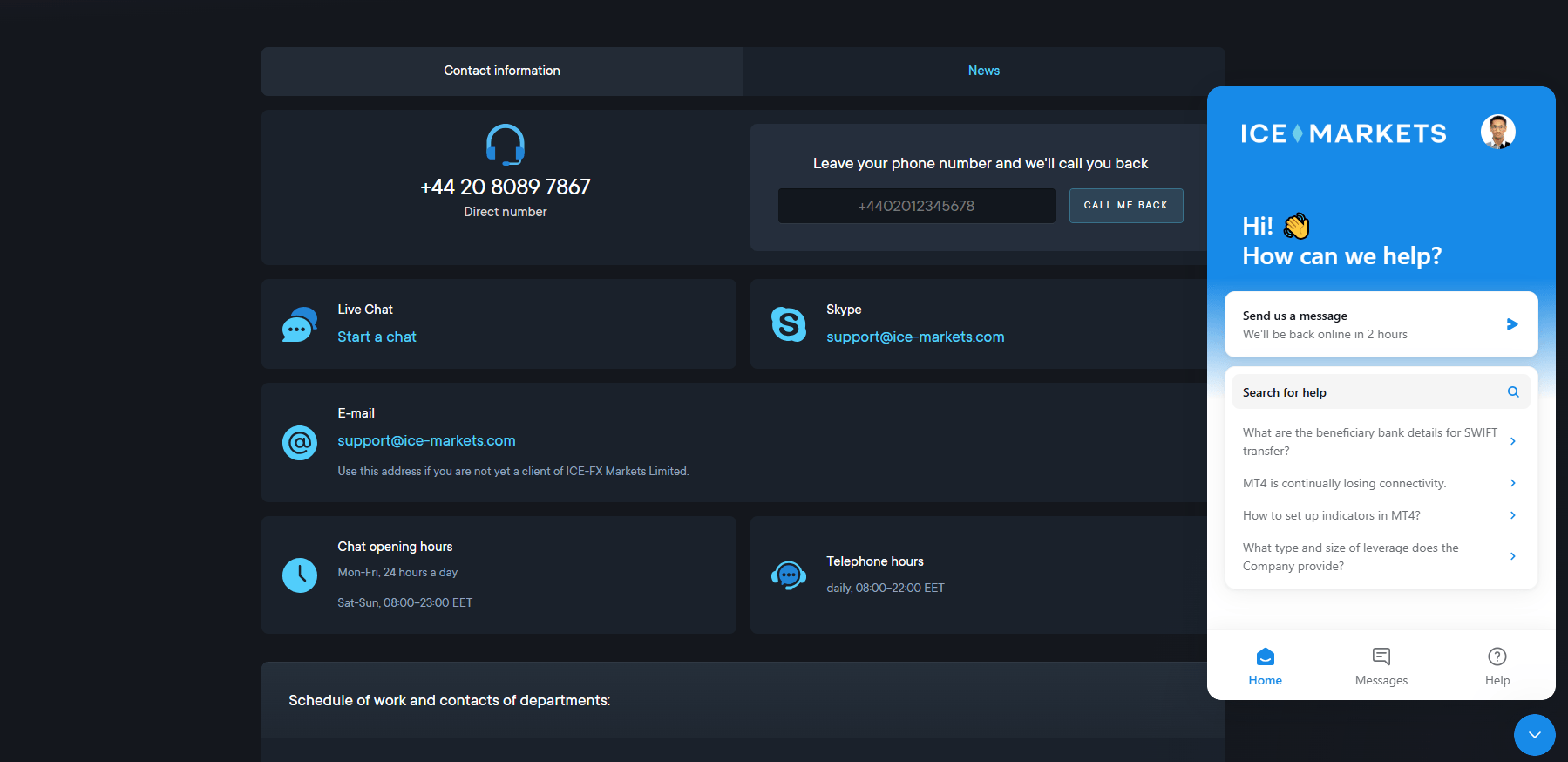Collapse the chat widget with round chevron button

point(1535,735)
